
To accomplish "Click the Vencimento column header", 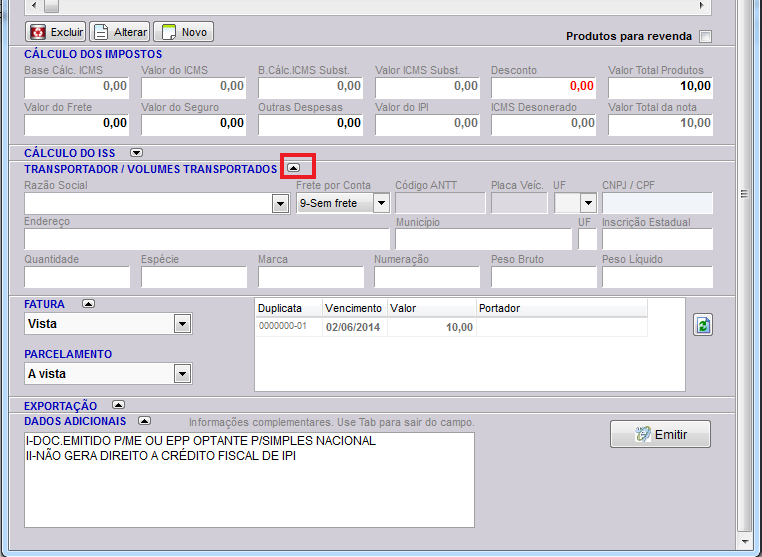I will pos(354,309).
